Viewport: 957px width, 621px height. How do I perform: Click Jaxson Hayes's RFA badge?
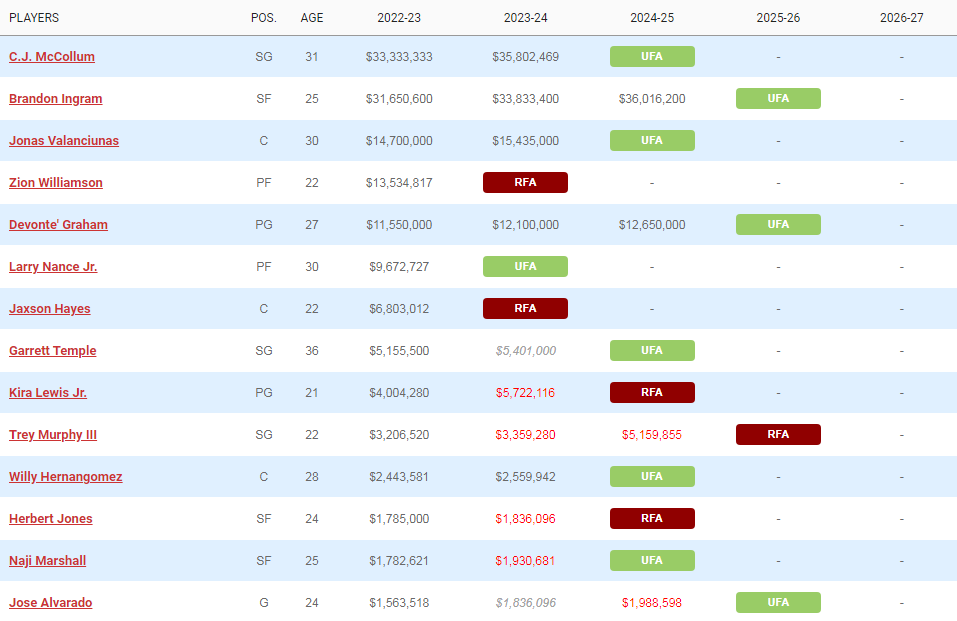point(525,309)
